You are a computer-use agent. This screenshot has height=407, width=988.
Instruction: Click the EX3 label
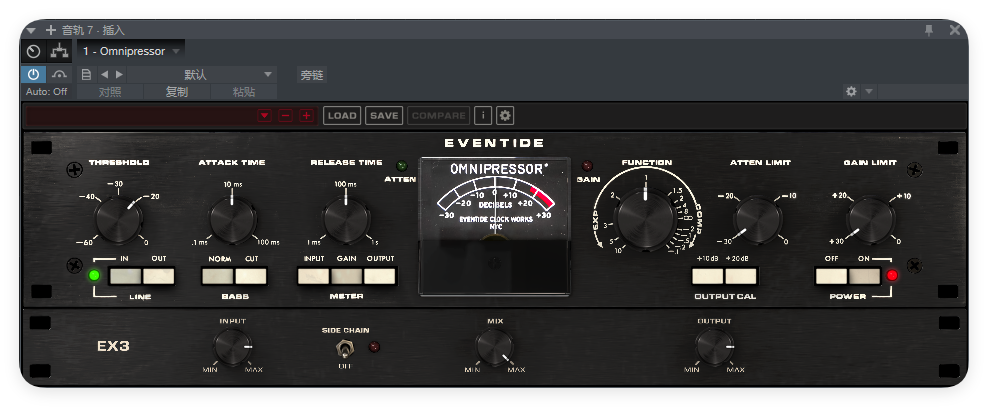point(113,346)
